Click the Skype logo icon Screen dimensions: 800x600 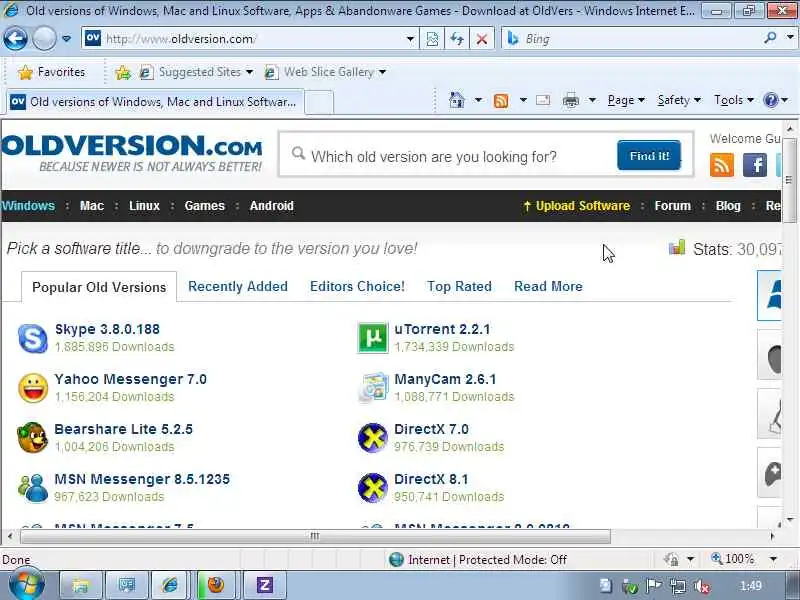coord(33,338)
